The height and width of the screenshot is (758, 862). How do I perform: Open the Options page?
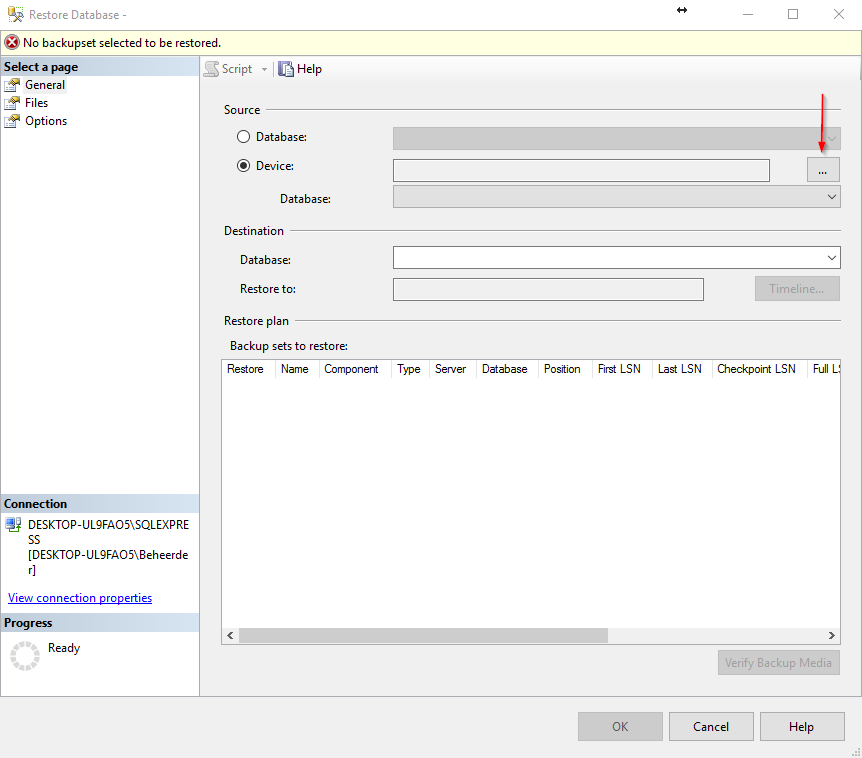46,121
